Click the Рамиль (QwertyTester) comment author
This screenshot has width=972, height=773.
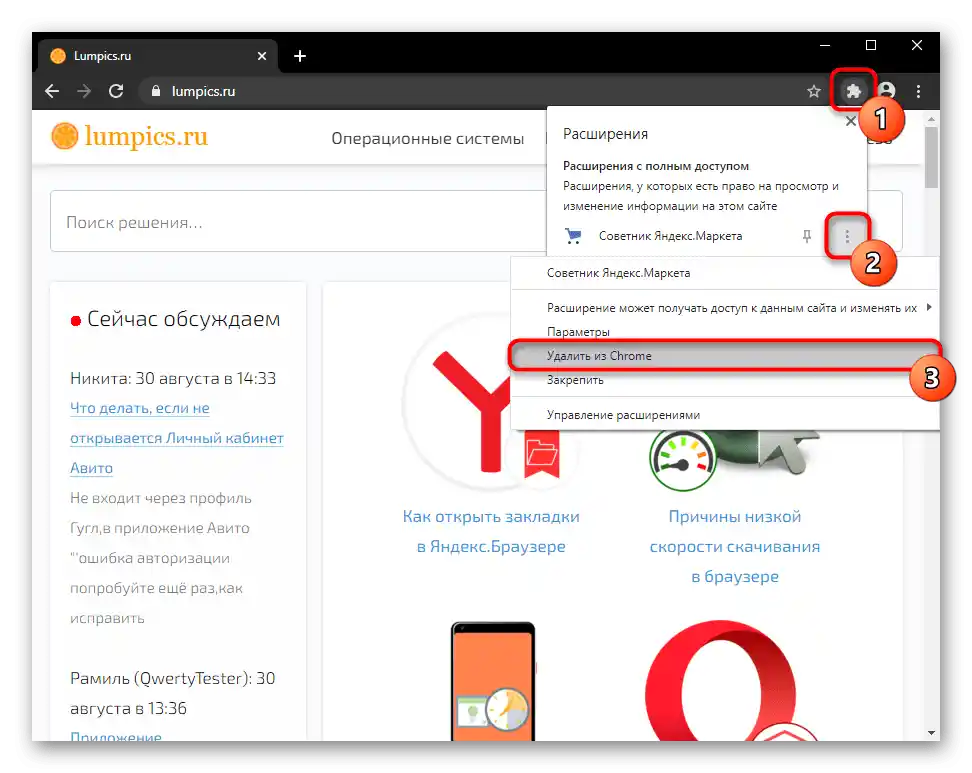(172, 693)
